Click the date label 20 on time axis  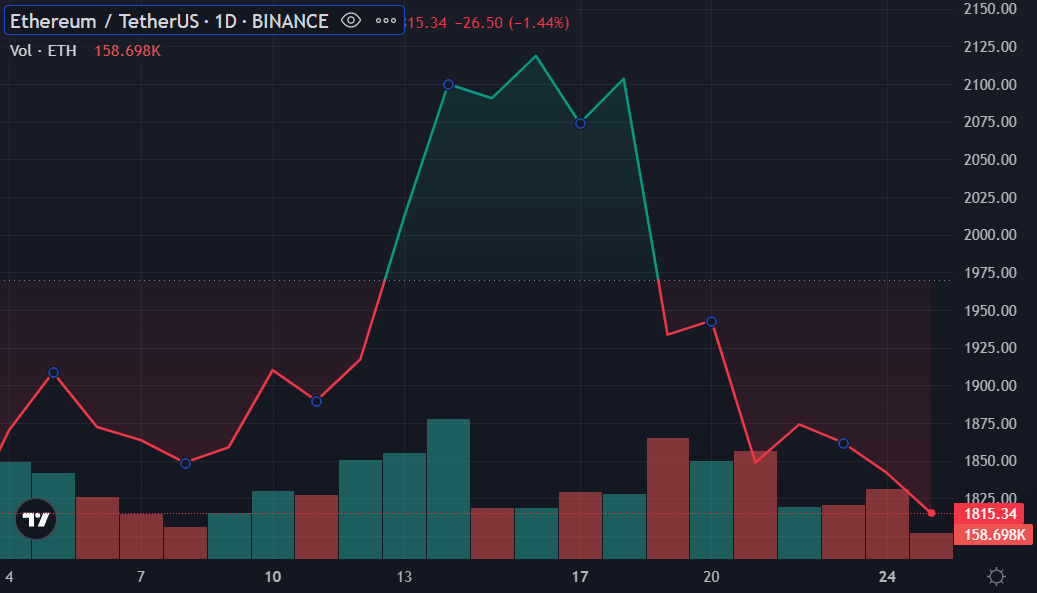[711, 577]
